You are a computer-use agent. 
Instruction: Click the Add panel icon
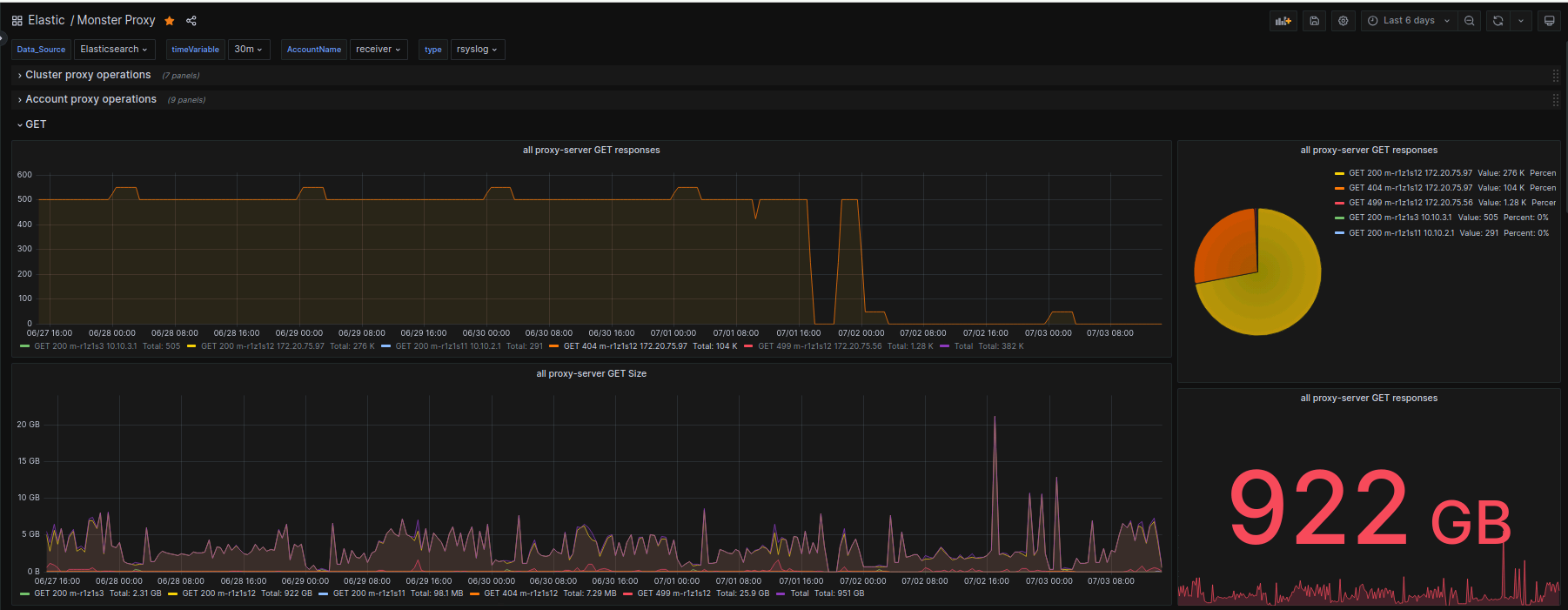pyautogui.click(x=1283, y=21)
